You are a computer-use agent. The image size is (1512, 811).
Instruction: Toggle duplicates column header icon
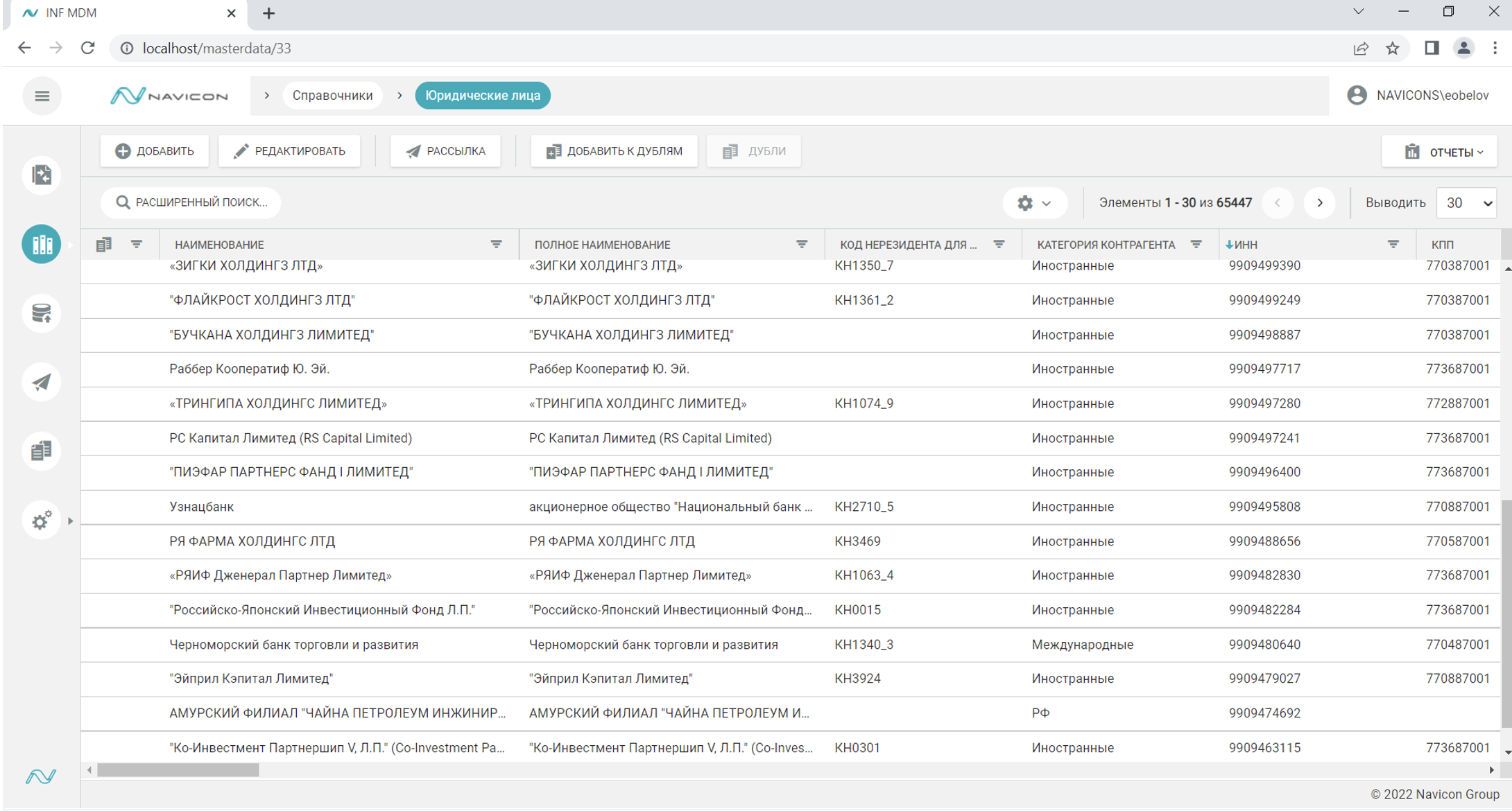pos(104,244)
